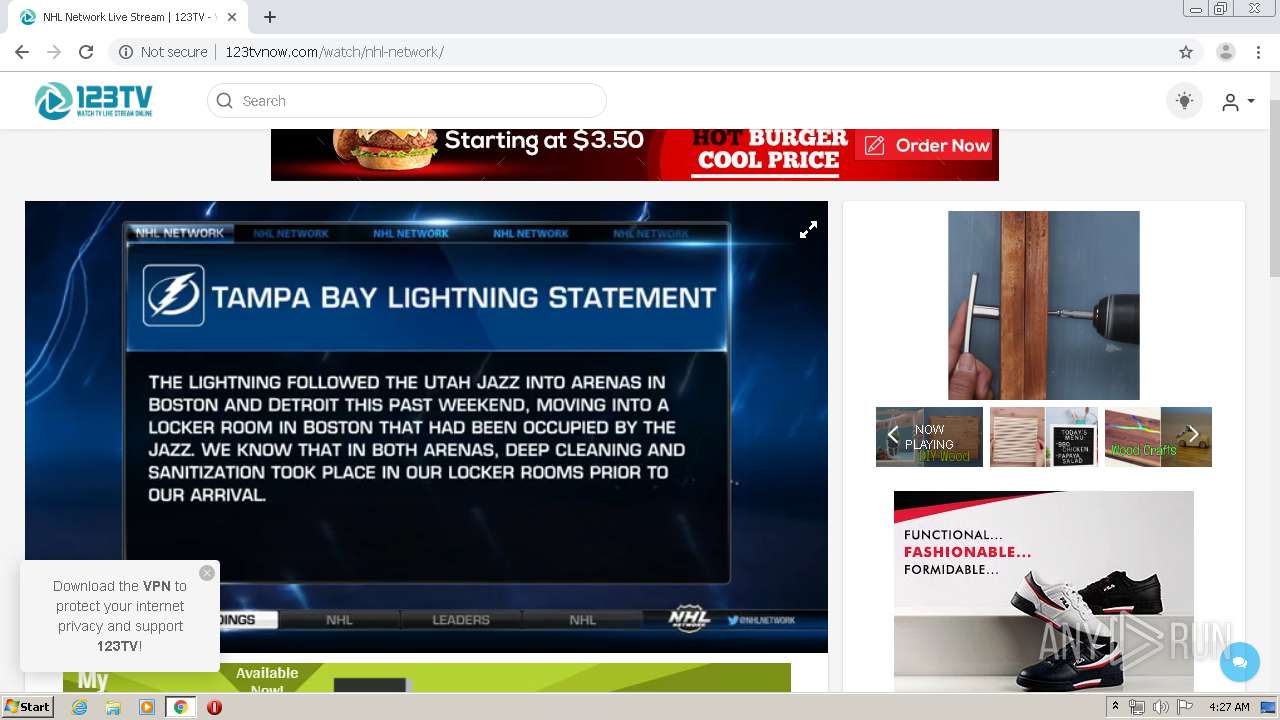
Task: Click the search magnifier icon
Action: coord(225,101)
